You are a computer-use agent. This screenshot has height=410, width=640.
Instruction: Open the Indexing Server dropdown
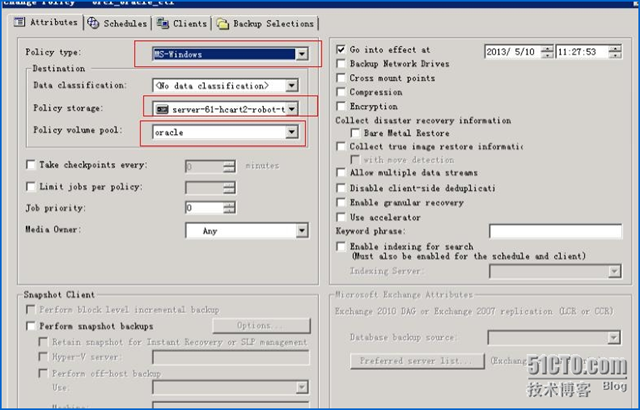614,271
